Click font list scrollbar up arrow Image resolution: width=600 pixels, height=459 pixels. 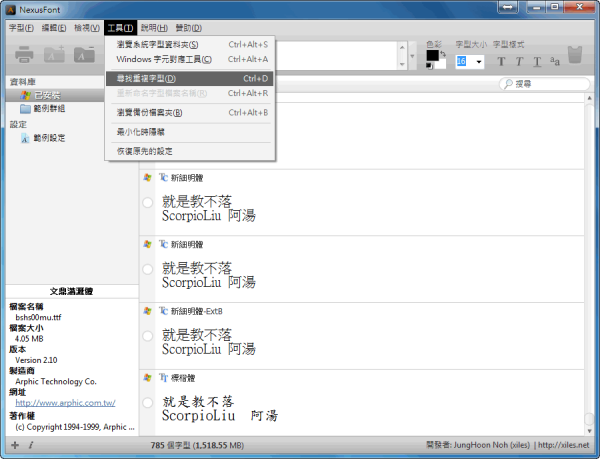point(589,98)
